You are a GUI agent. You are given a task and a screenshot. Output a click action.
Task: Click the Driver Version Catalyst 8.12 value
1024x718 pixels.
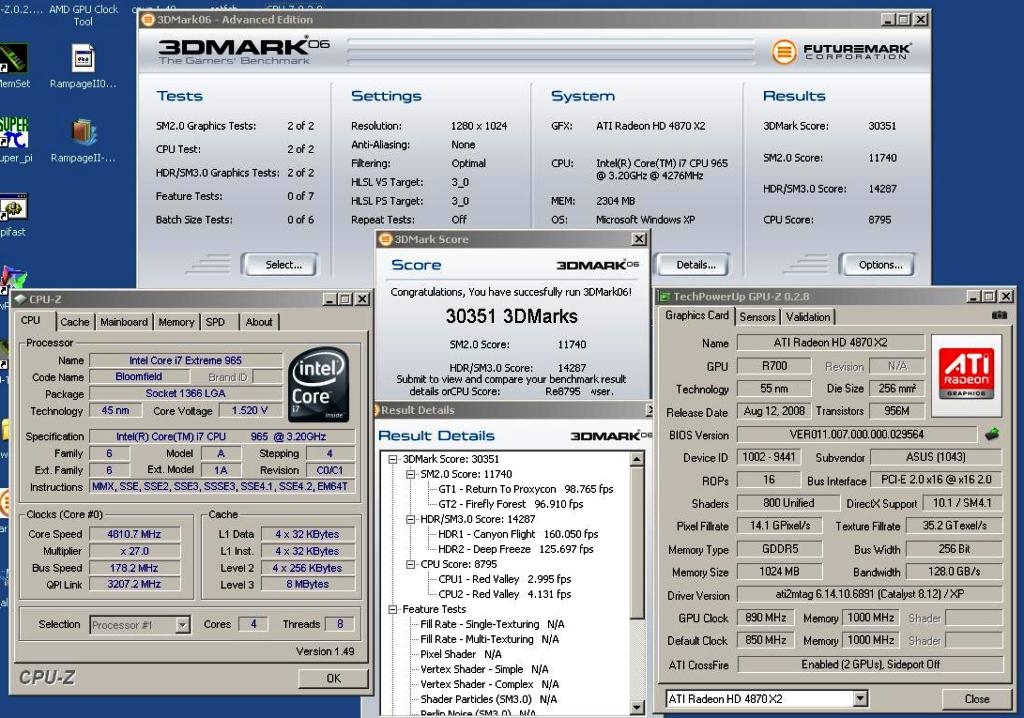pos(870,595)
